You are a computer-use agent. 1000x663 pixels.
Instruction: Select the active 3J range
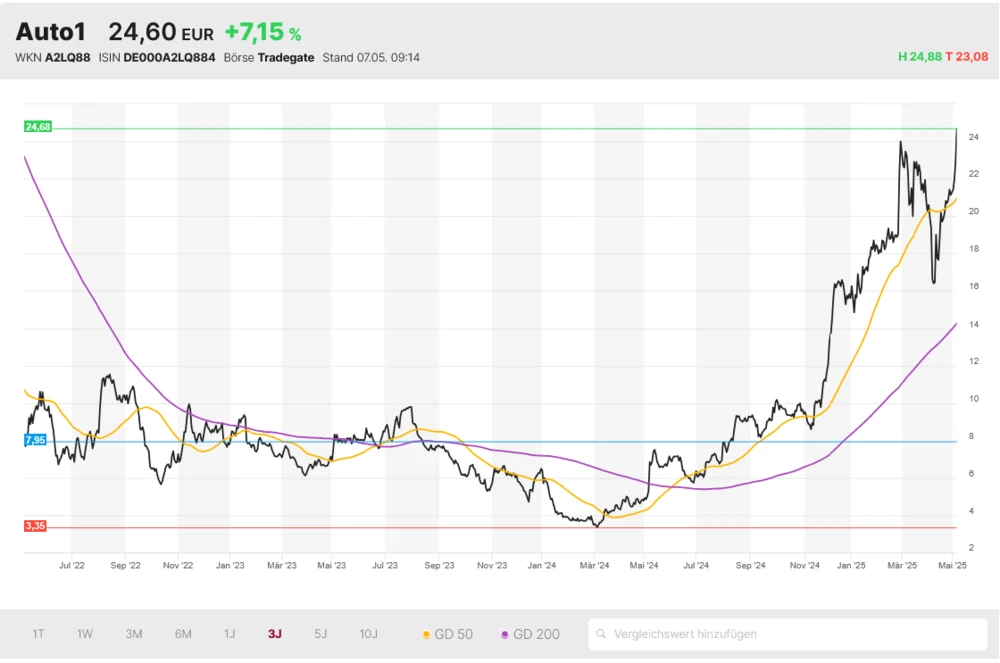pyautogui.click(x=275, y=634)
